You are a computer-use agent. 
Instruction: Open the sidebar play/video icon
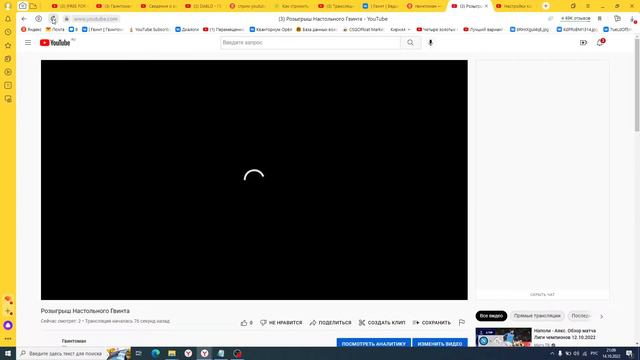click(8, 72)
